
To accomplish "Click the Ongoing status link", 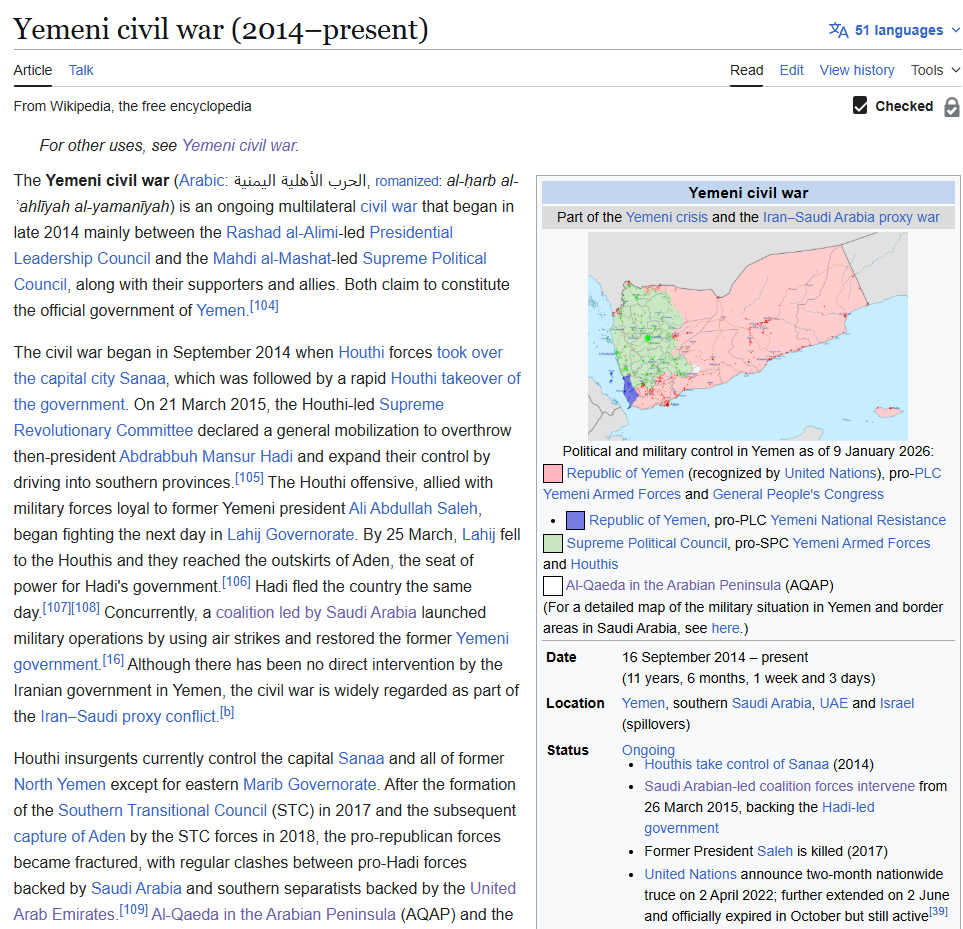I will pos(648,750).
